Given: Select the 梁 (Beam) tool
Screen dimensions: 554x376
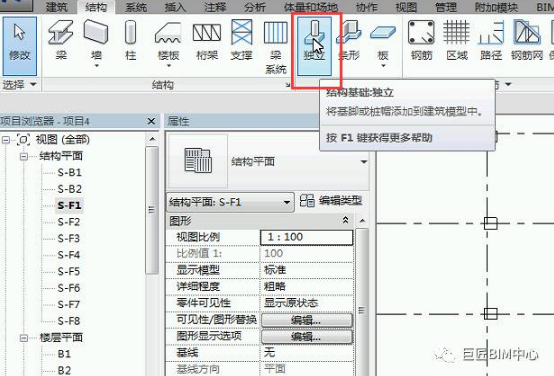Looking at the screenshot, I should click(61, 41).
